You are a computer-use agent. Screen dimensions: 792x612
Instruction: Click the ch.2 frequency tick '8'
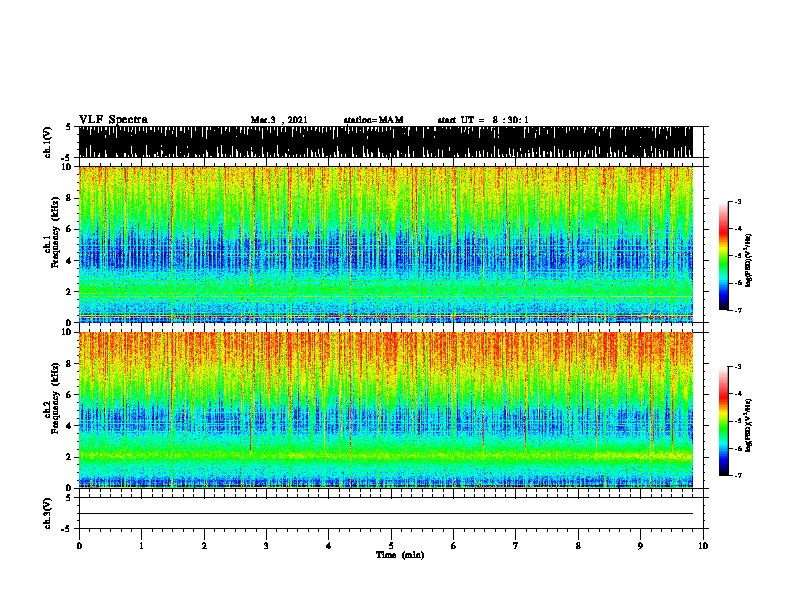click(70, 364)
